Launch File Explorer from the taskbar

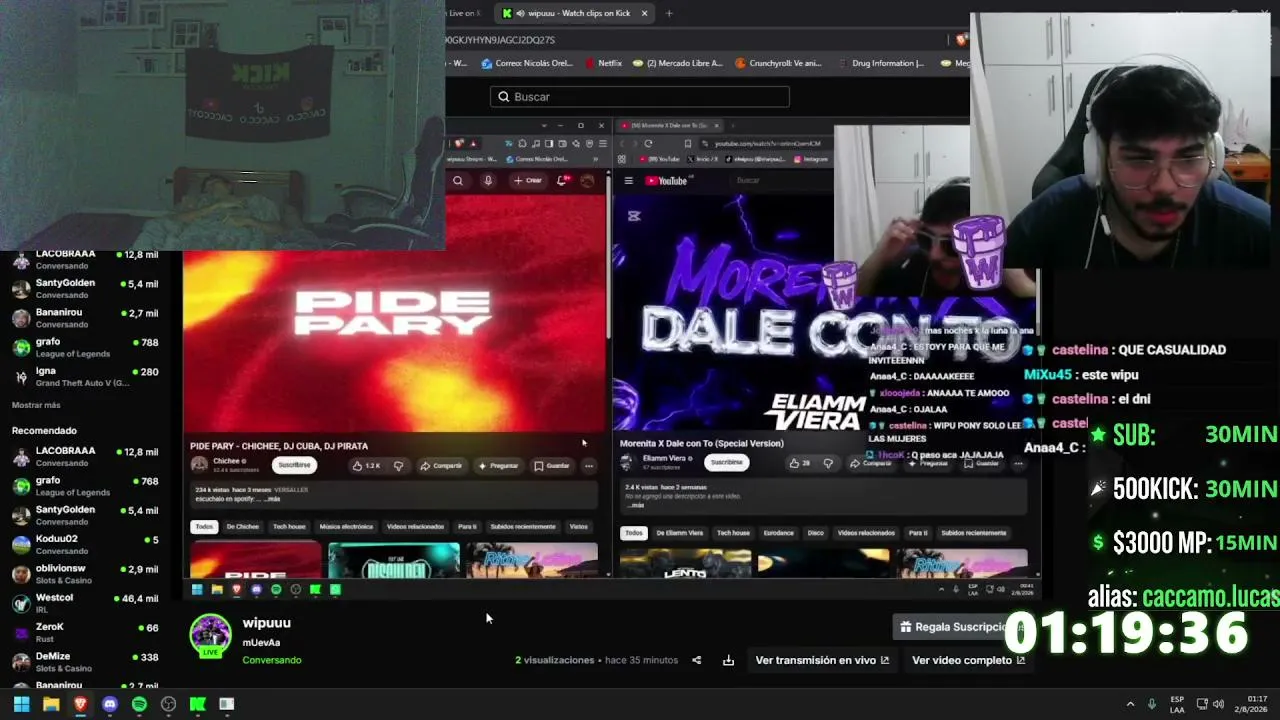(51, 704)
